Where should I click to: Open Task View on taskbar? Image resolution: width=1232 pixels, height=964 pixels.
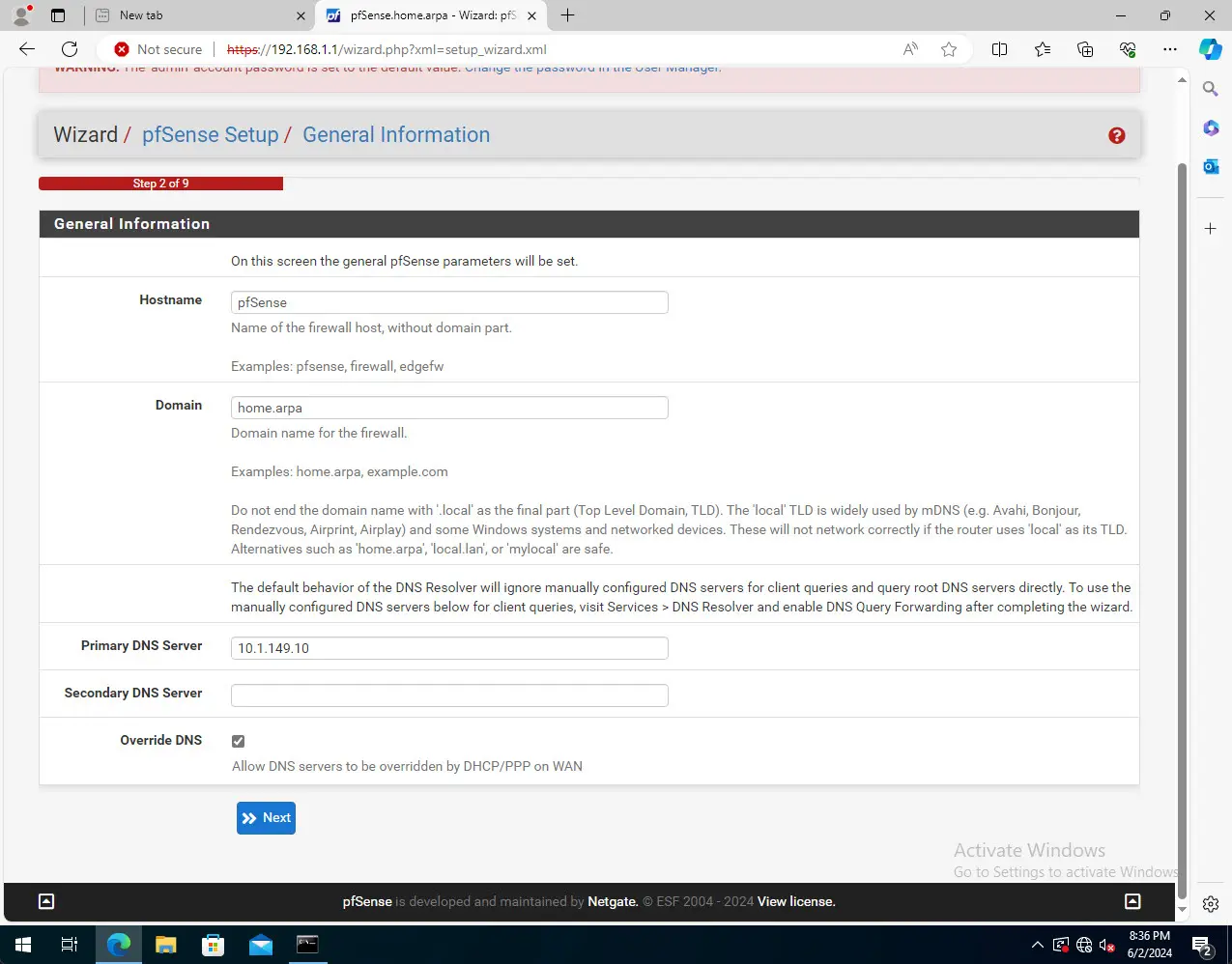pyautogui.click(x=70, y=945)
